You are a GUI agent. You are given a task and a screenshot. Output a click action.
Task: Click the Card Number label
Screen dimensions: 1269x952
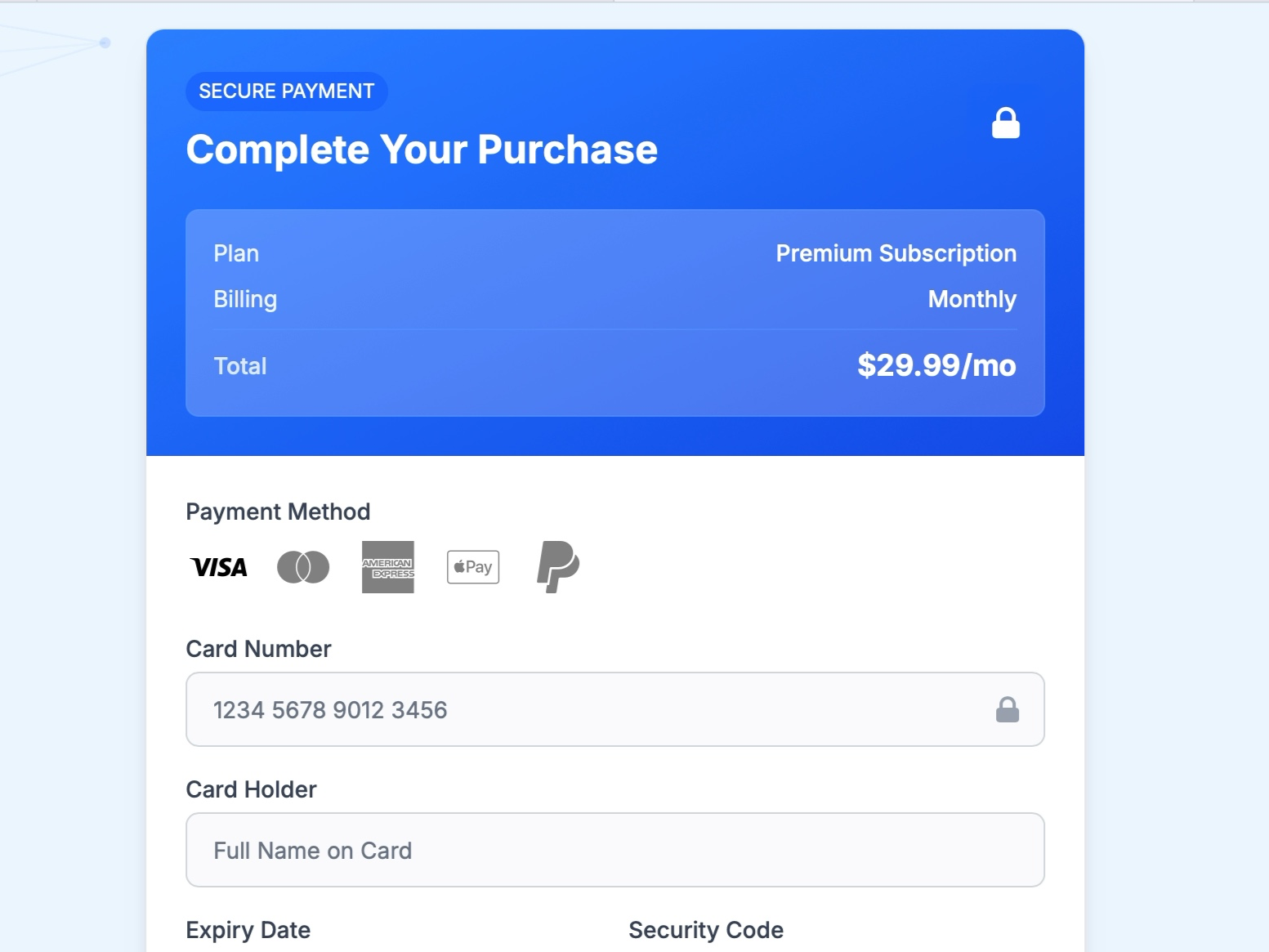(x=258, y=649)
